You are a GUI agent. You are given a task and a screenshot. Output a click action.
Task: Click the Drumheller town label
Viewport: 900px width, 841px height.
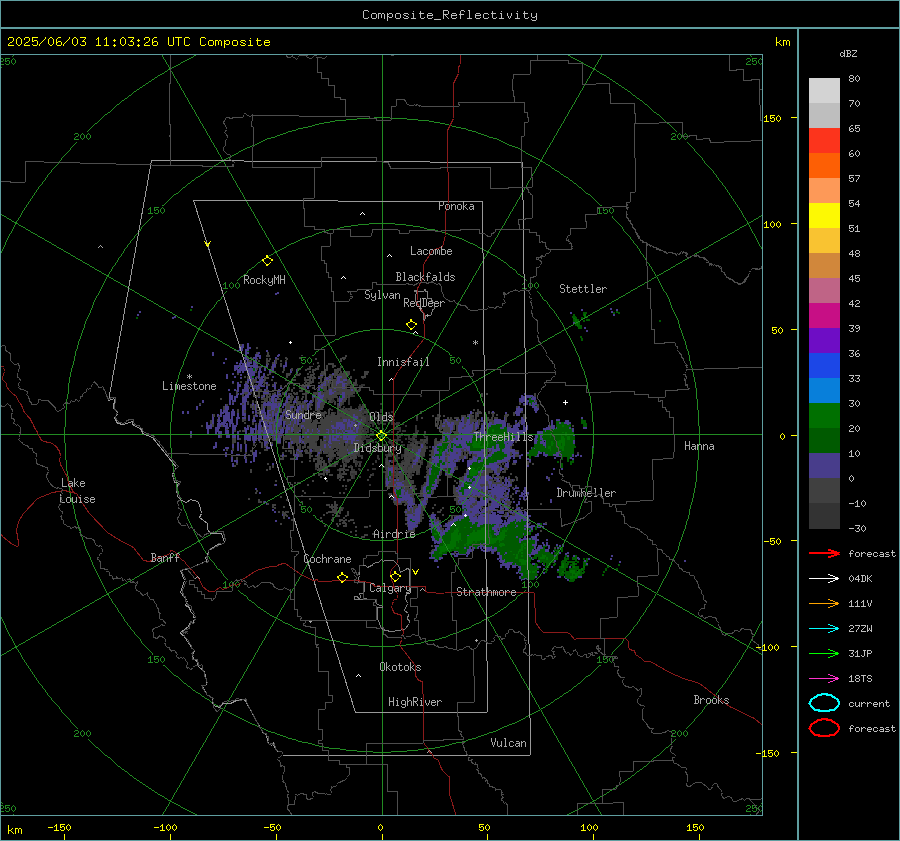pyautogui.click(x=586, y=493)
